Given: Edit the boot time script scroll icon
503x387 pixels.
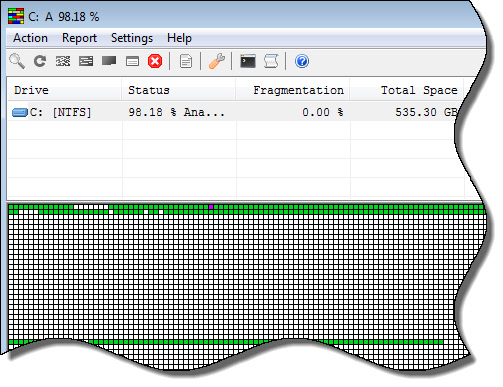Looking at the screenshot, I should click(x=271, y=61).
